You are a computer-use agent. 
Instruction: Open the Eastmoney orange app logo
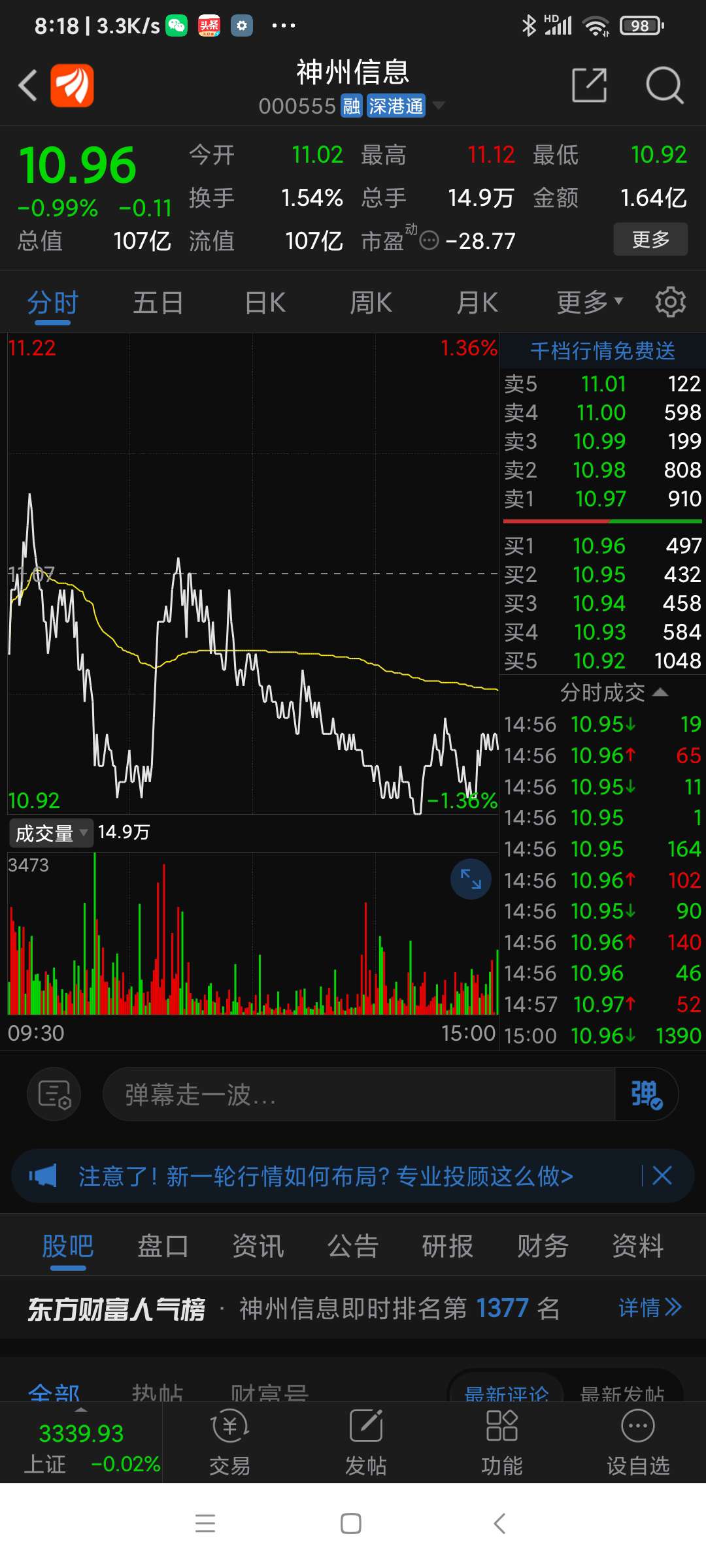(72, 86)
